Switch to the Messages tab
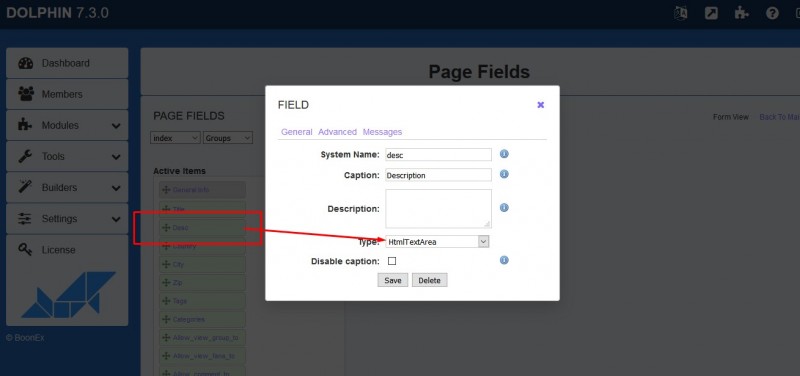The image size is (800, 376). 382,132
